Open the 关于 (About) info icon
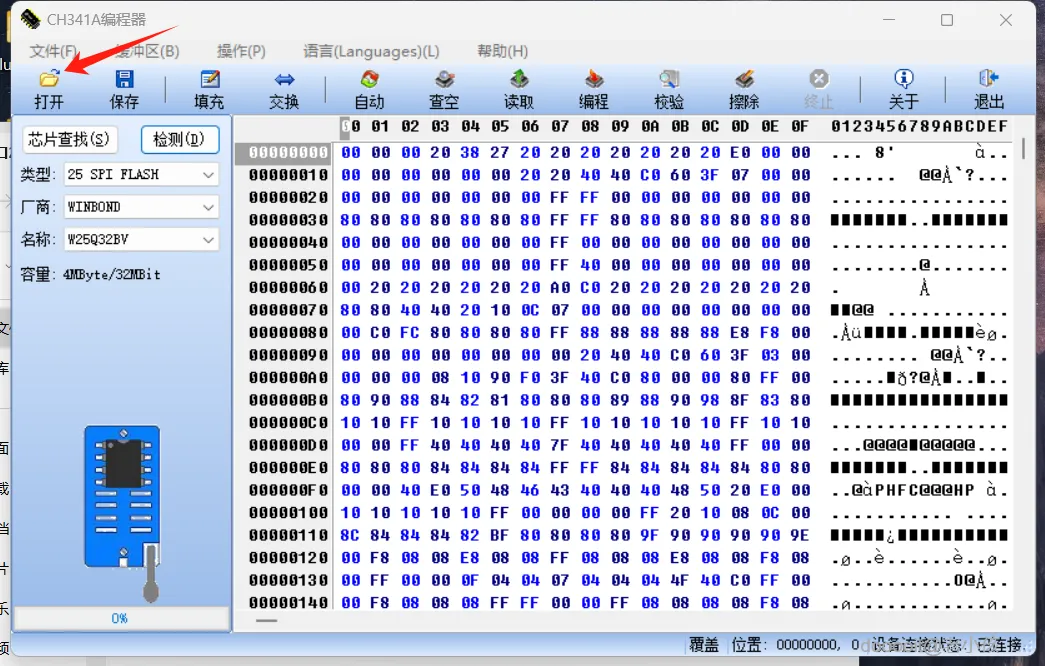 [904, 79]
